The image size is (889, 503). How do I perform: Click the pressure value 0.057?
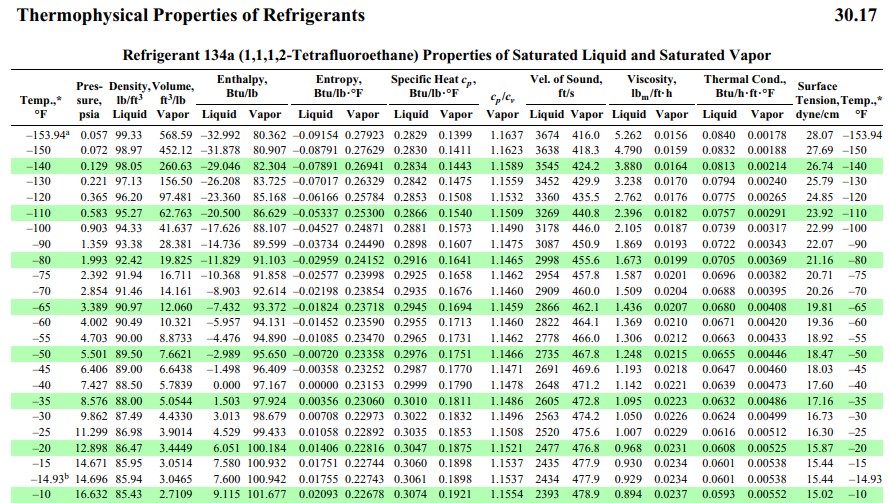[93, 135]
